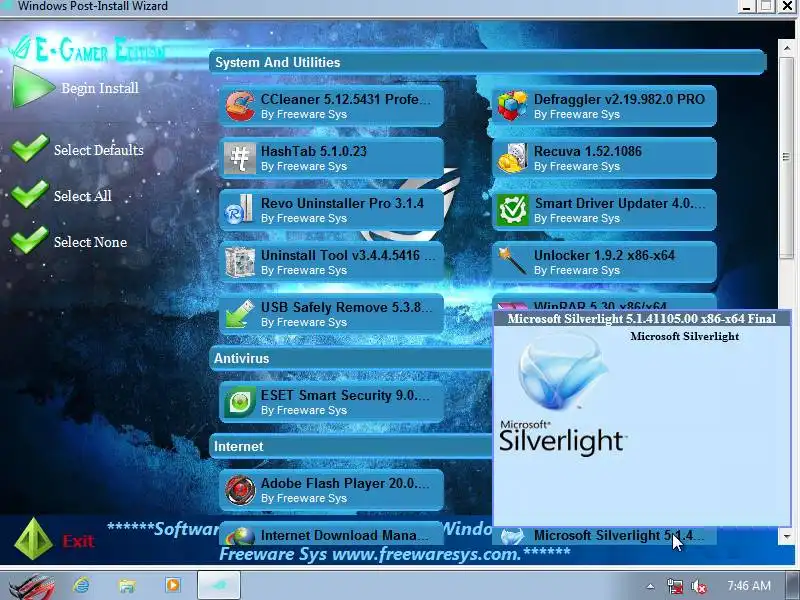The image size is (800, 600).
Task: Click the muted volume tray icon
Action: pos(698,586)
